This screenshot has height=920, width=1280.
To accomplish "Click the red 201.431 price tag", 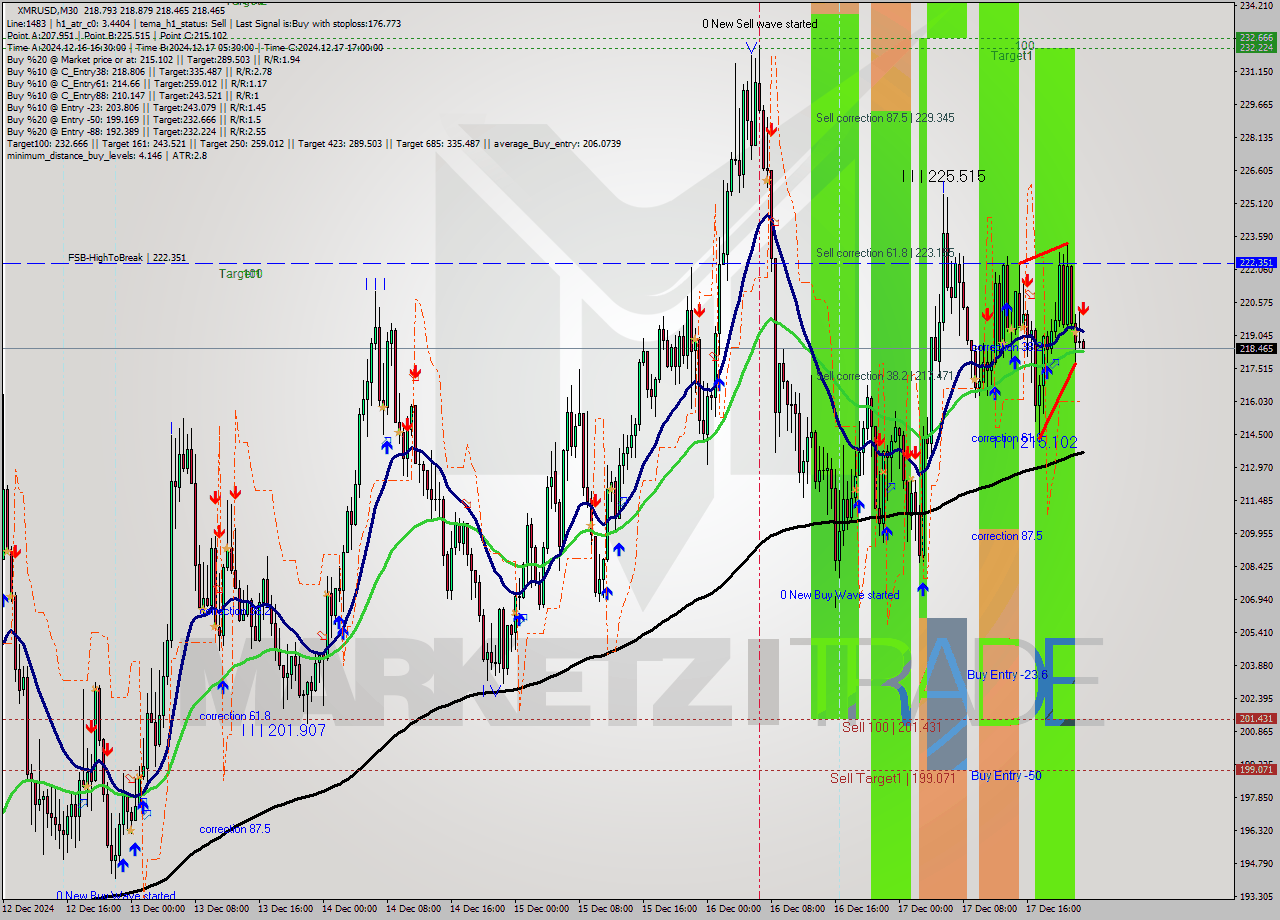I will pos(1256,719).
